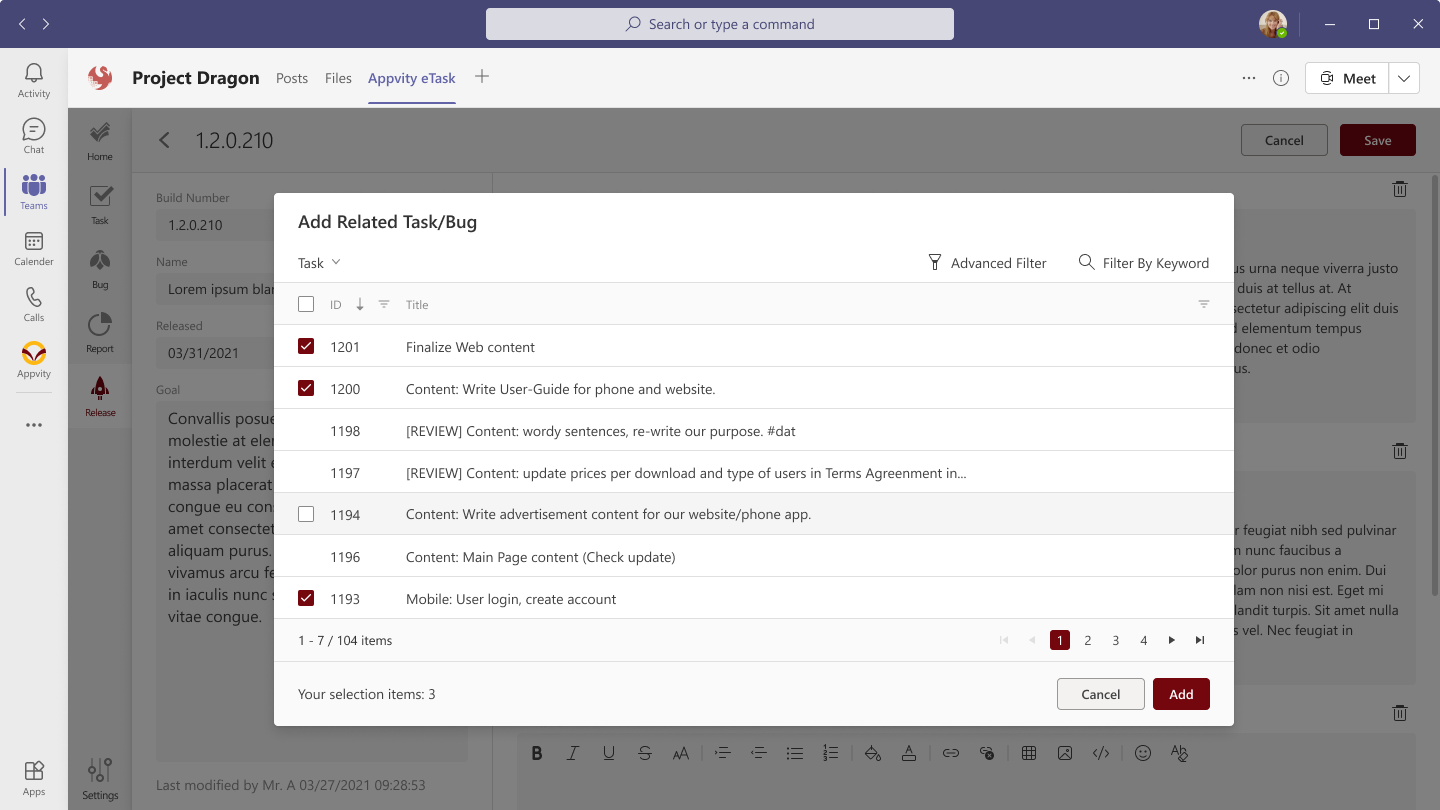Screen dimensions: 1440x810
Task: Open the Files tab
Action: (x=338, y=77)
